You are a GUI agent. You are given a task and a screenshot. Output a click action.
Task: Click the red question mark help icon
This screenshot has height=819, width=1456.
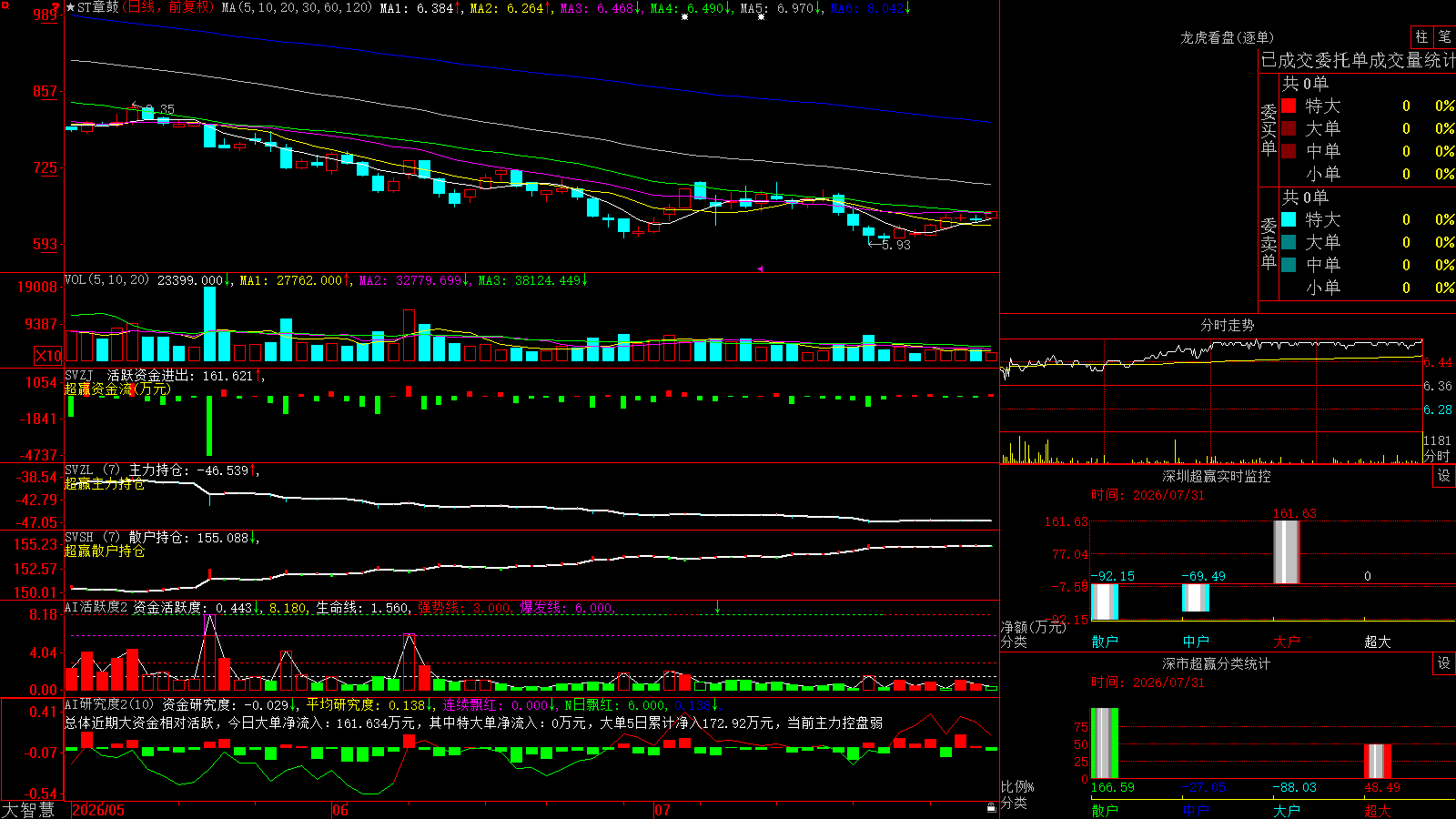56,6
